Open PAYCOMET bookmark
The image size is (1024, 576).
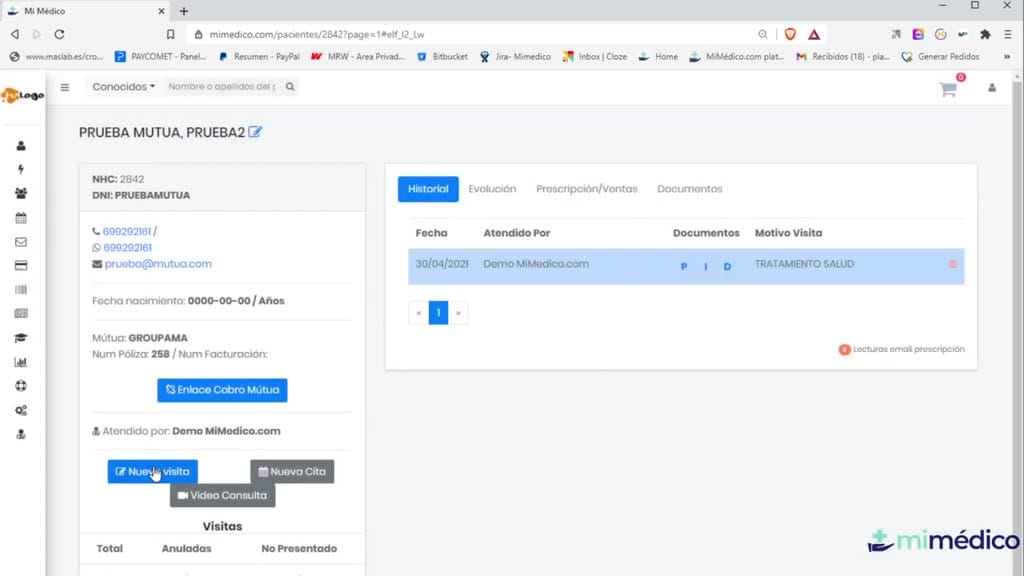coord(160,57)
